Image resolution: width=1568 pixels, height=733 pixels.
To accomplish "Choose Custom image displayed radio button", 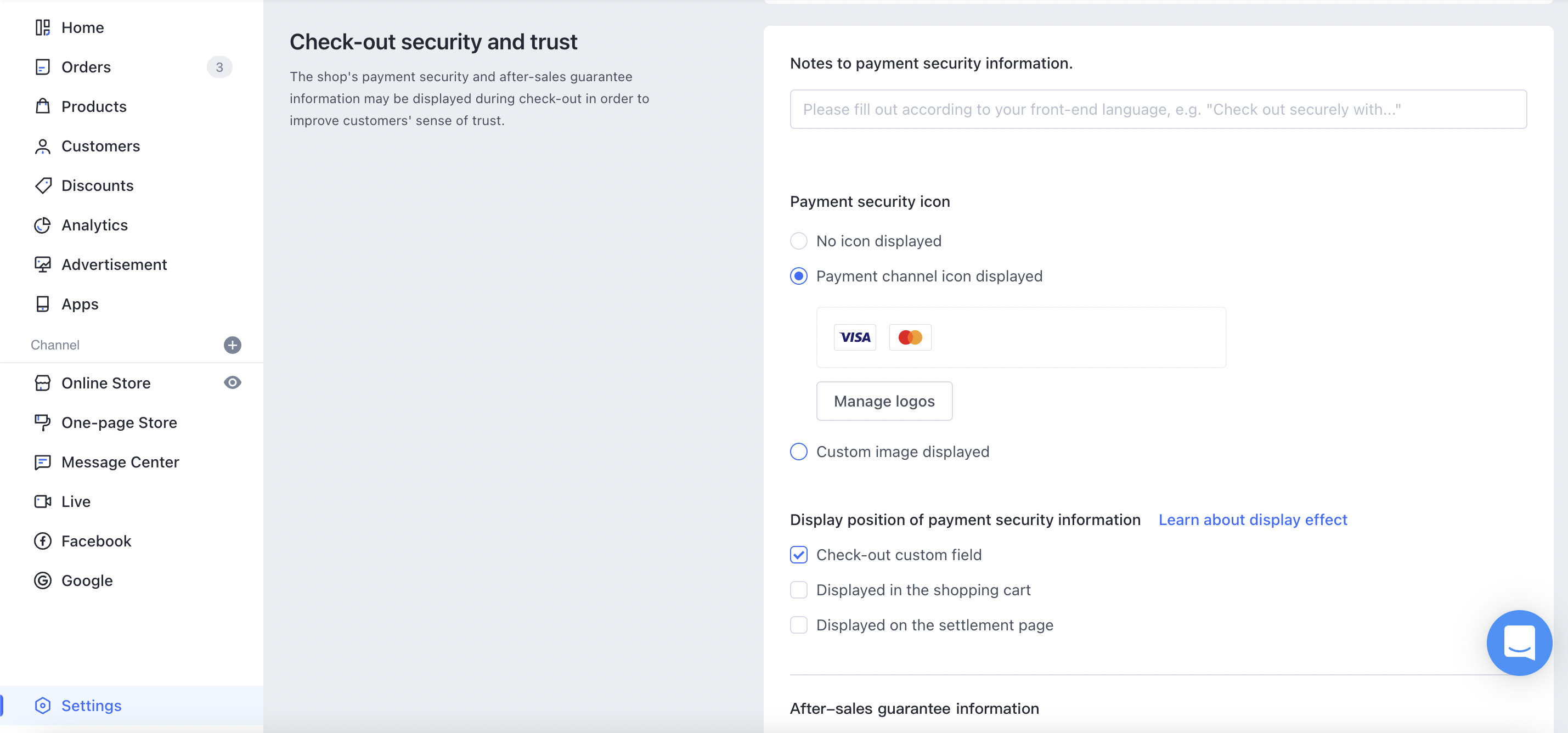I will [799, 452].
